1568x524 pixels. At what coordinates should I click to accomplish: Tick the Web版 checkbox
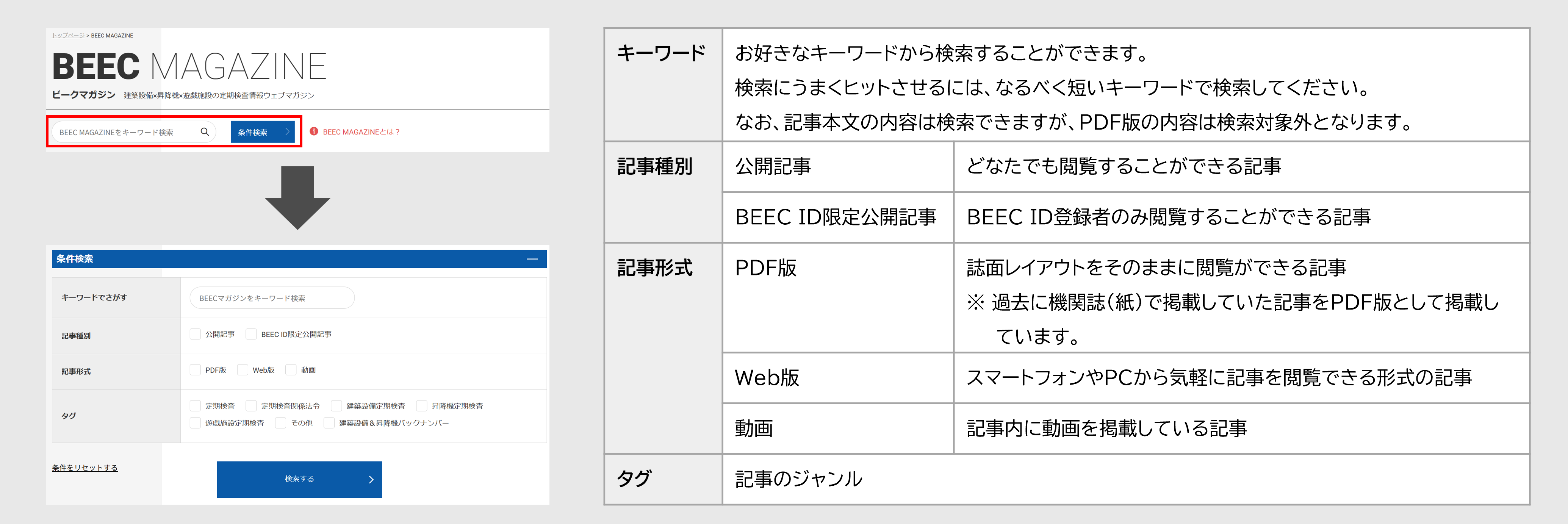243,370
